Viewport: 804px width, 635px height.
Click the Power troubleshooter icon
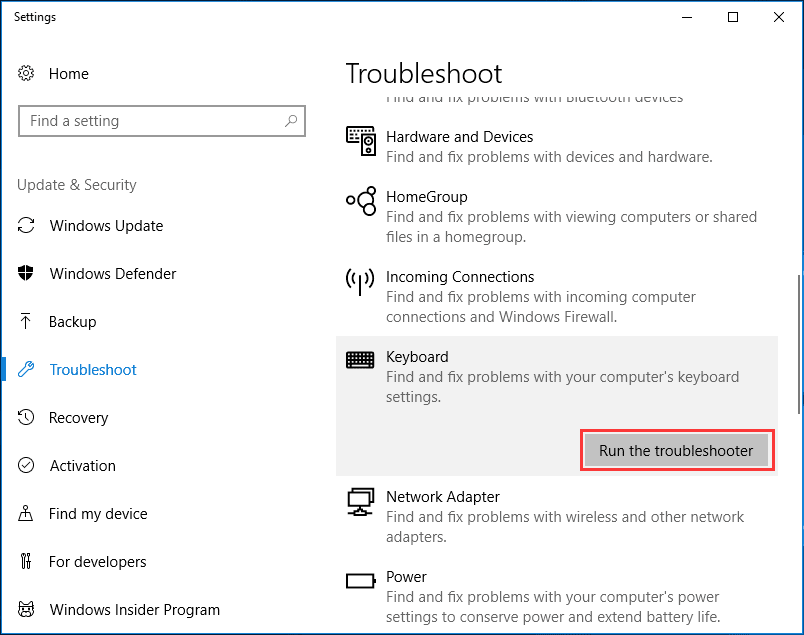(360, 578)
